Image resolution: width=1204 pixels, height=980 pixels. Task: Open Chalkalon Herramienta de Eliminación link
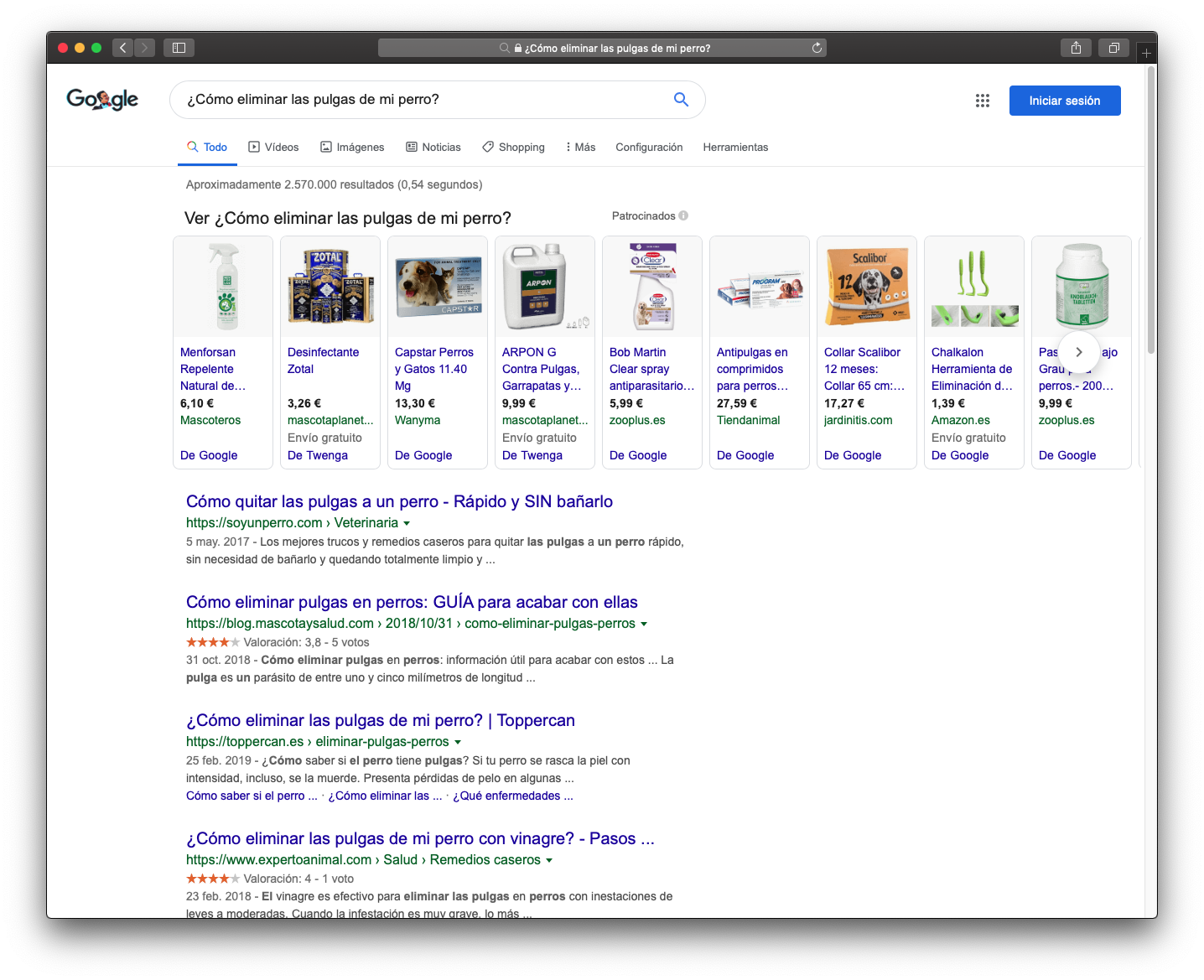pyautogui.click(x=972, y=369)
